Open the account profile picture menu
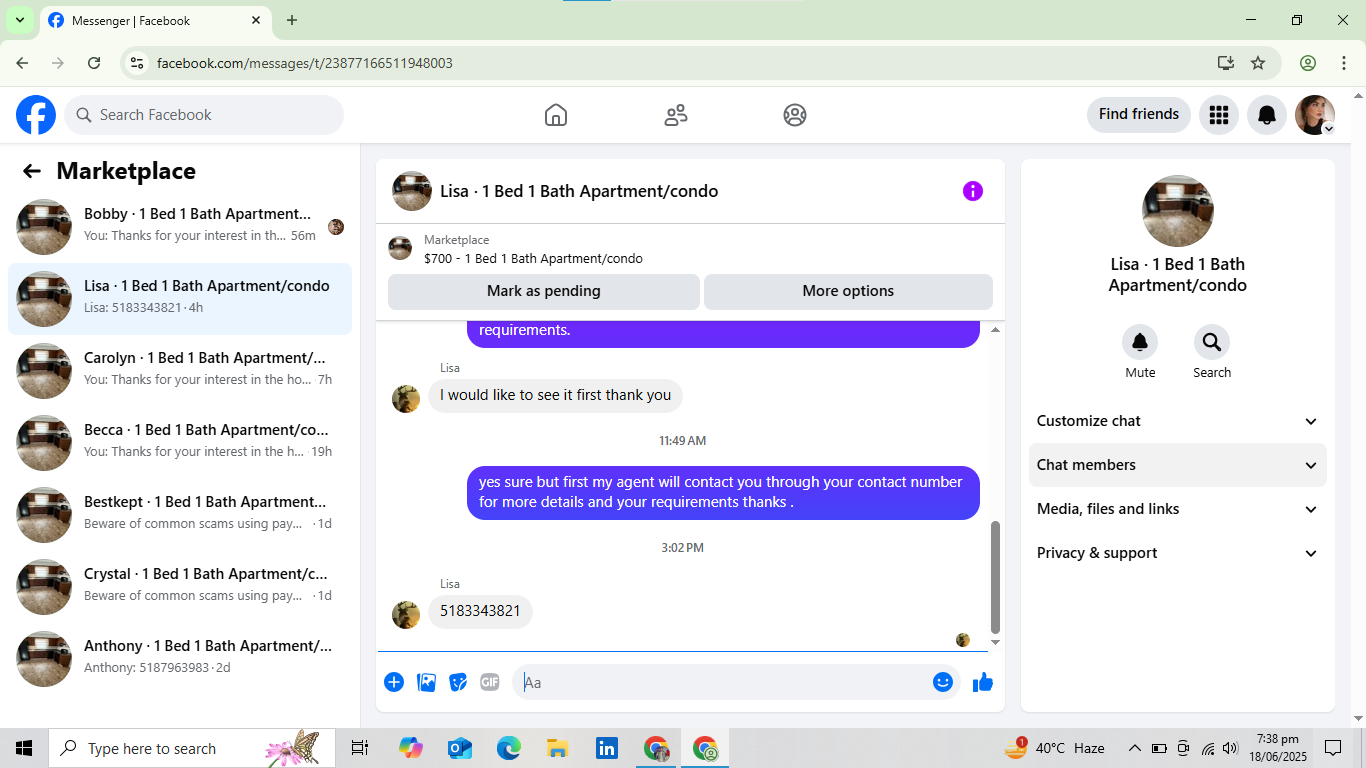The height and width of the screenshot is (768, 1366). (1315, 115)
